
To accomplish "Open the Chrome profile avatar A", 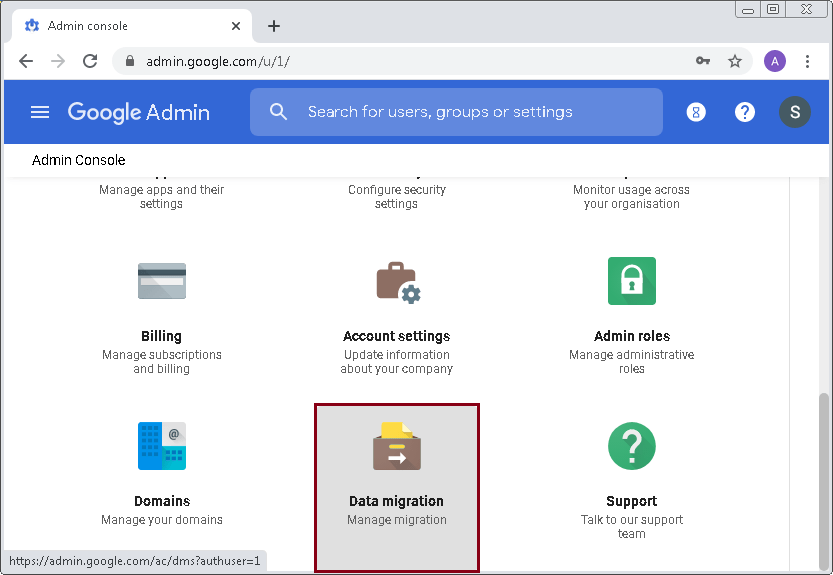I will pyautogui.click(x=775, y=61).
